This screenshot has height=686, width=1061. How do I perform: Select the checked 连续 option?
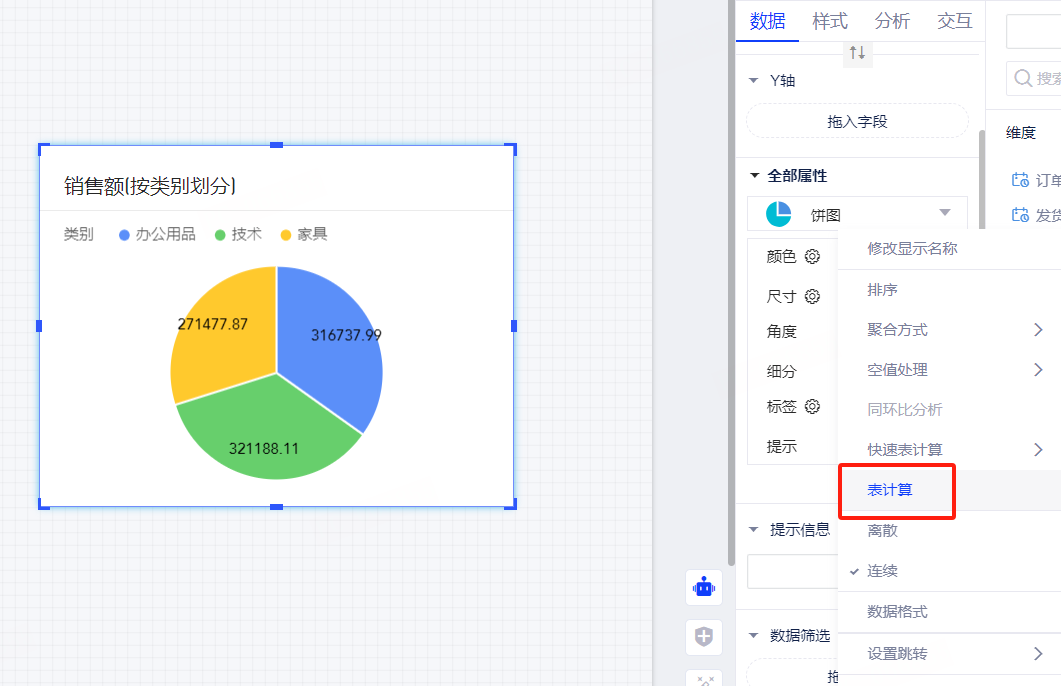882,571
